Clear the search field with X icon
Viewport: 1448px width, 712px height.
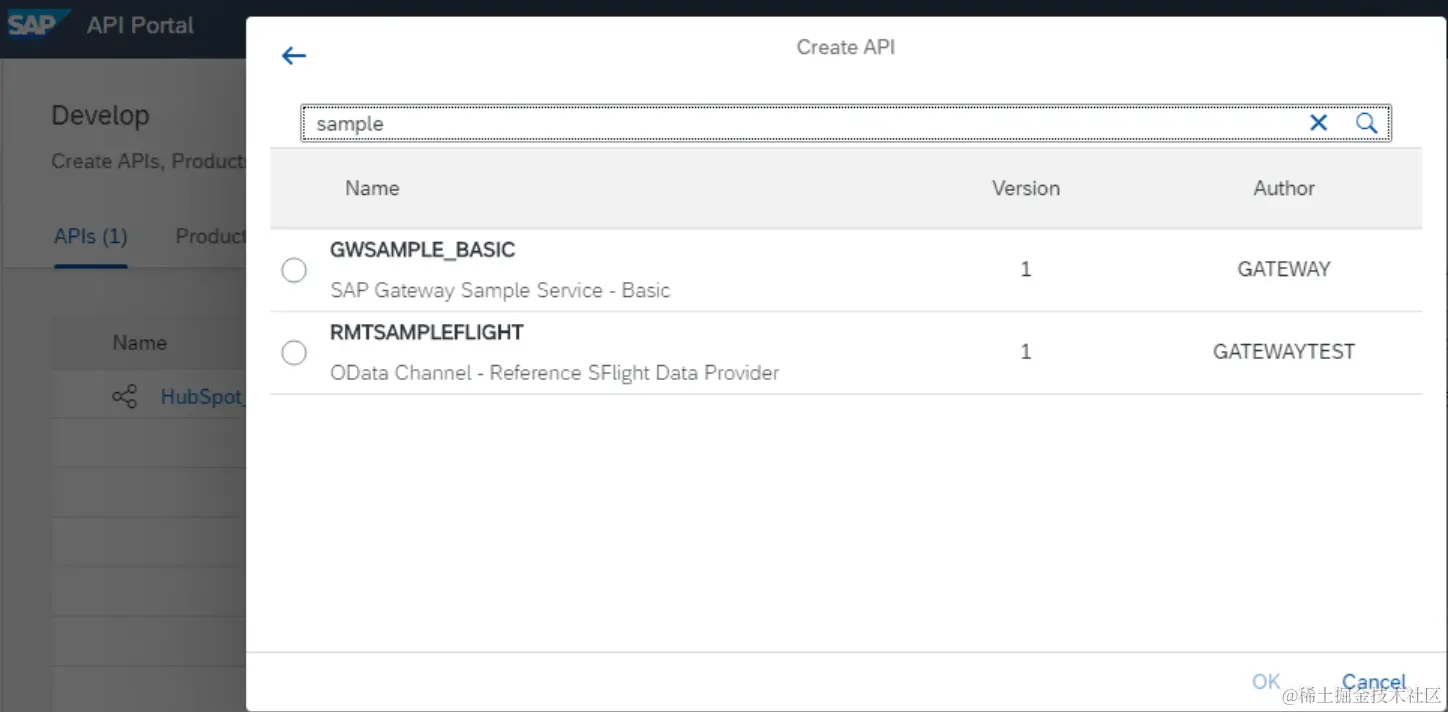[1318, 123]
